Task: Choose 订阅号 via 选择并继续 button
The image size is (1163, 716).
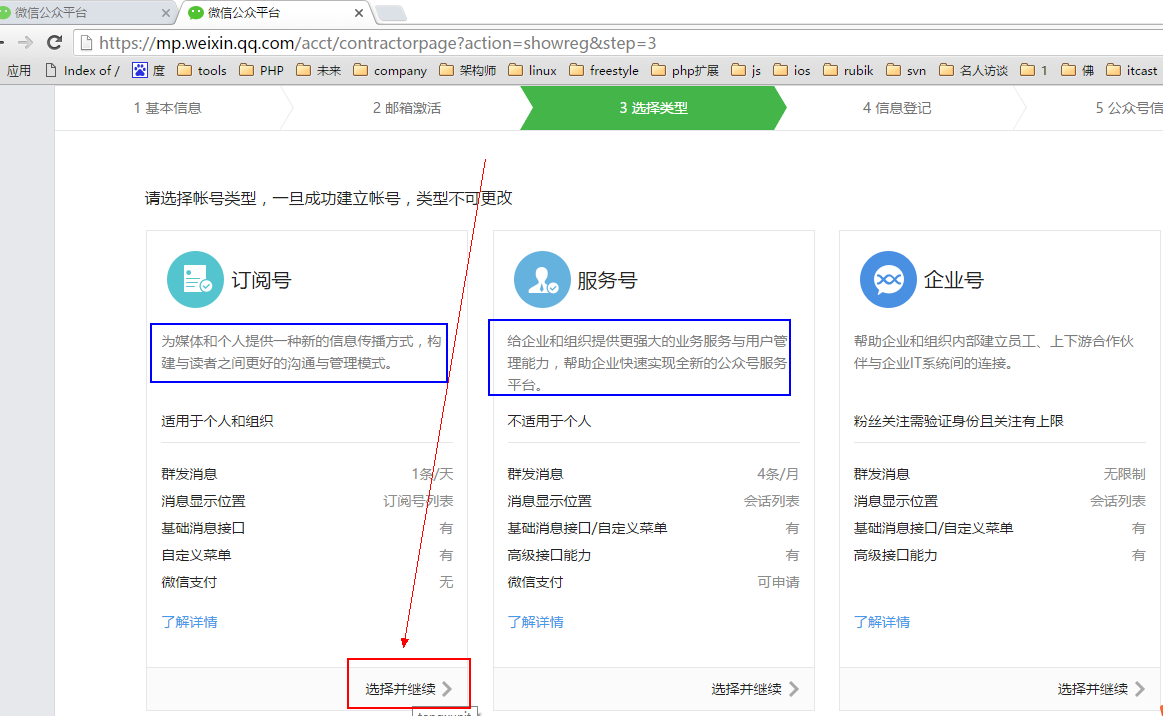Action: [408, 689]
